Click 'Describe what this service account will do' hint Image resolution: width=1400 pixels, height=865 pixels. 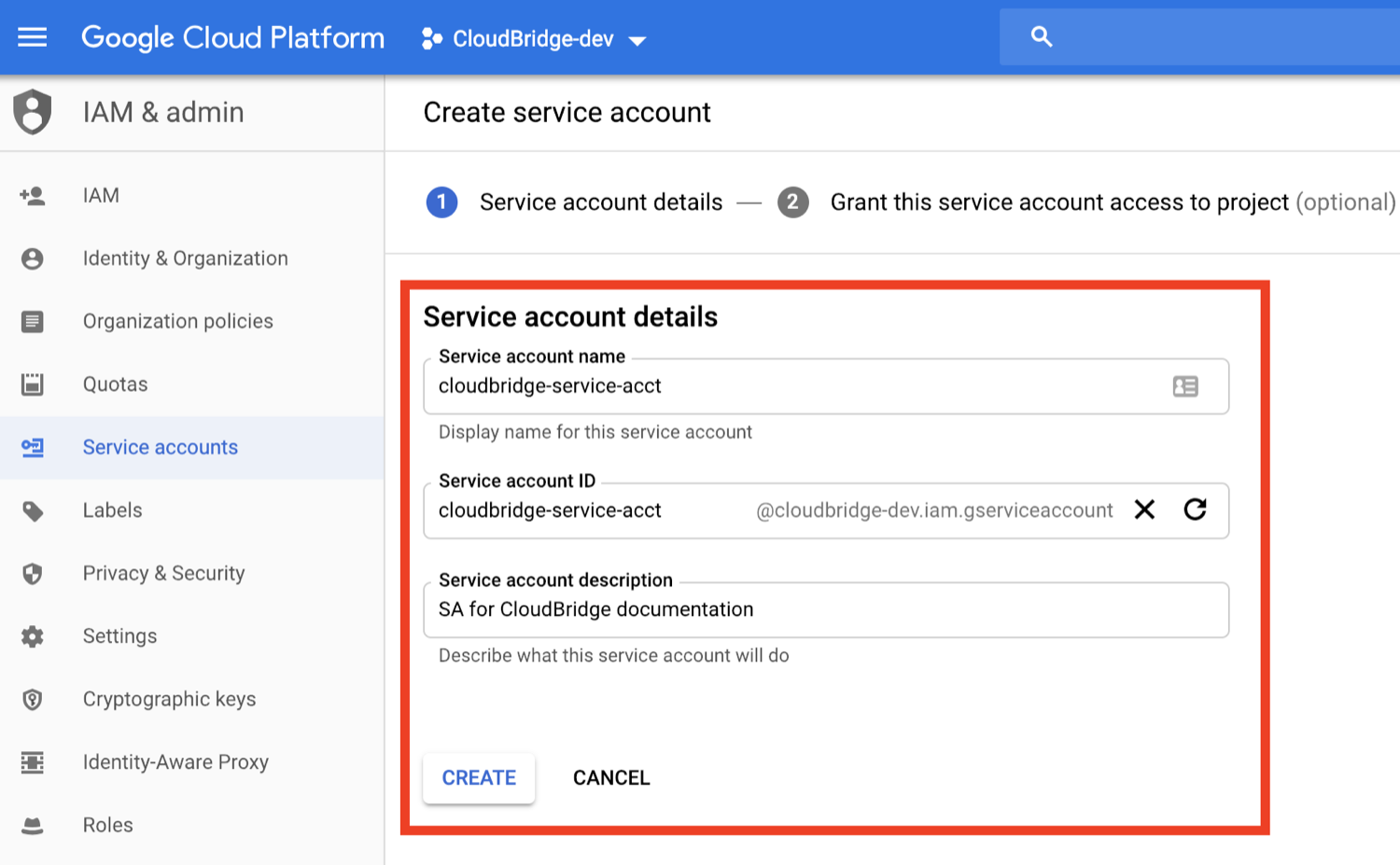click(x=614, y=656)
